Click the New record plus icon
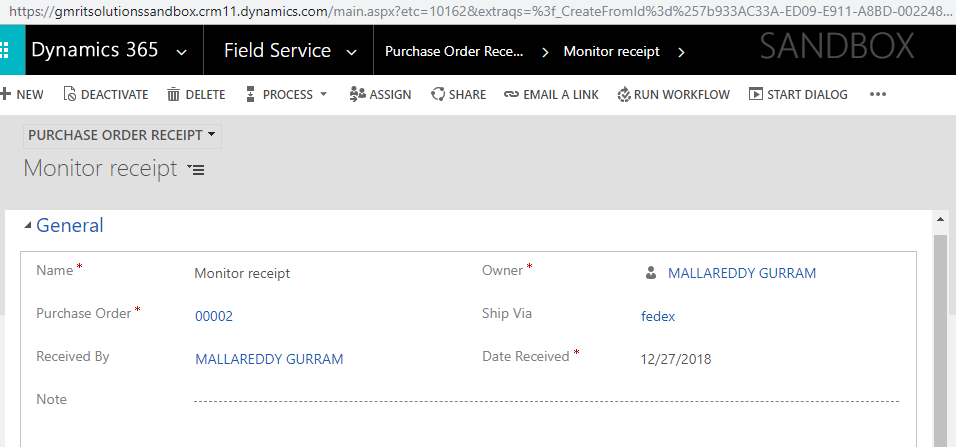956x447 pixels. pyautogui.click(x=5, y=95)
